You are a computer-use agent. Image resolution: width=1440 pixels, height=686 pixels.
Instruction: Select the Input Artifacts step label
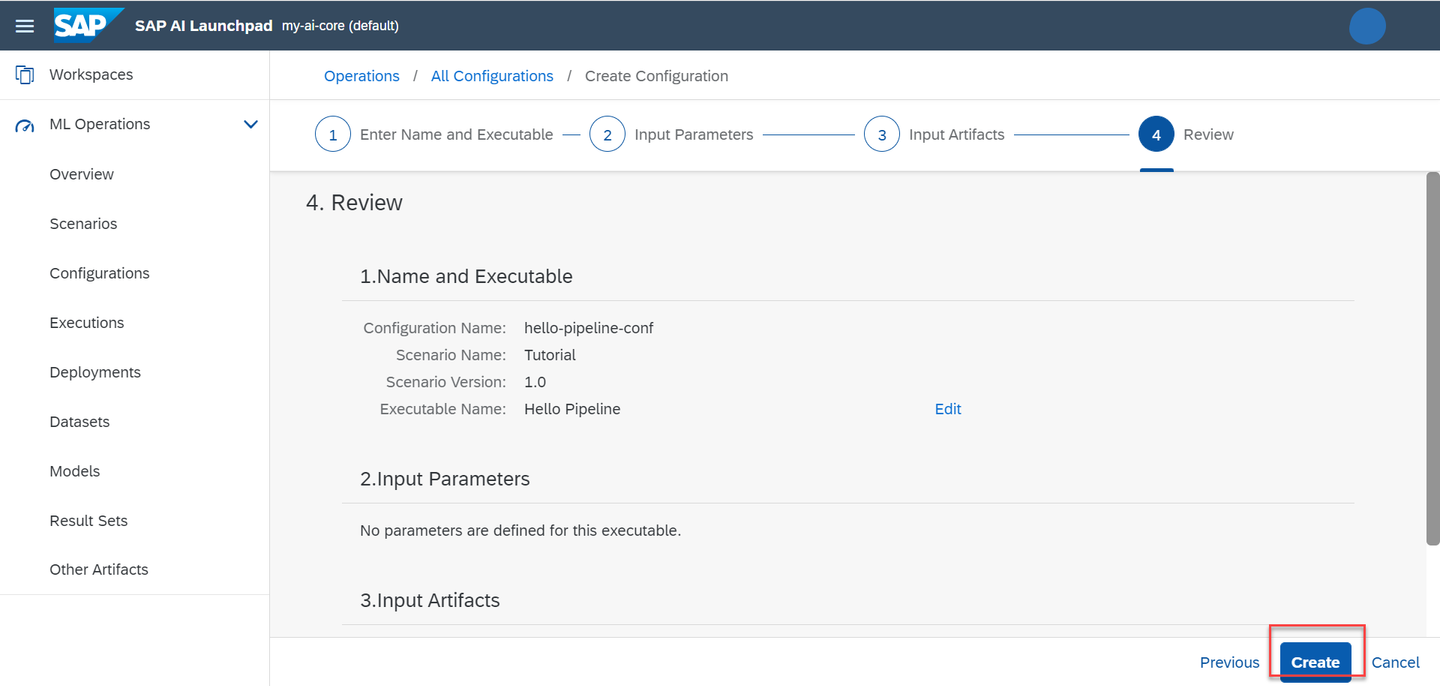point(957,135)
